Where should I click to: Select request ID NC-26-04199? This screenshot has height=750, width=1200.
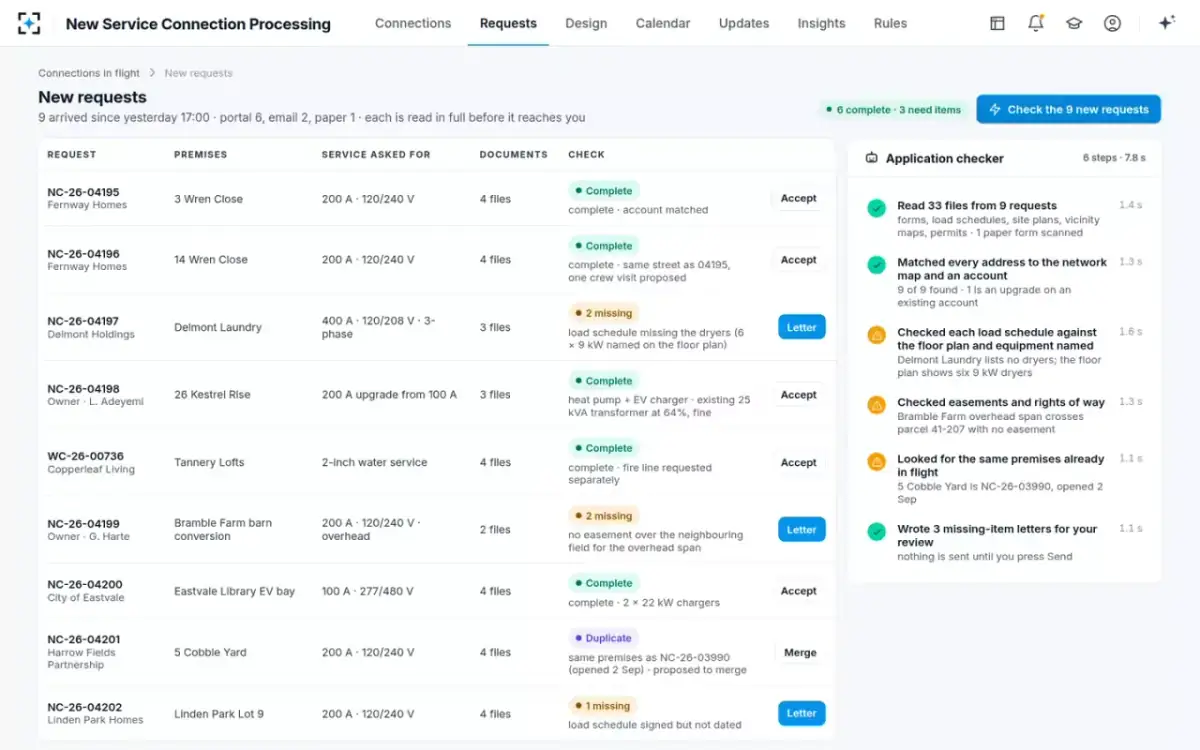tap(83, 523)
